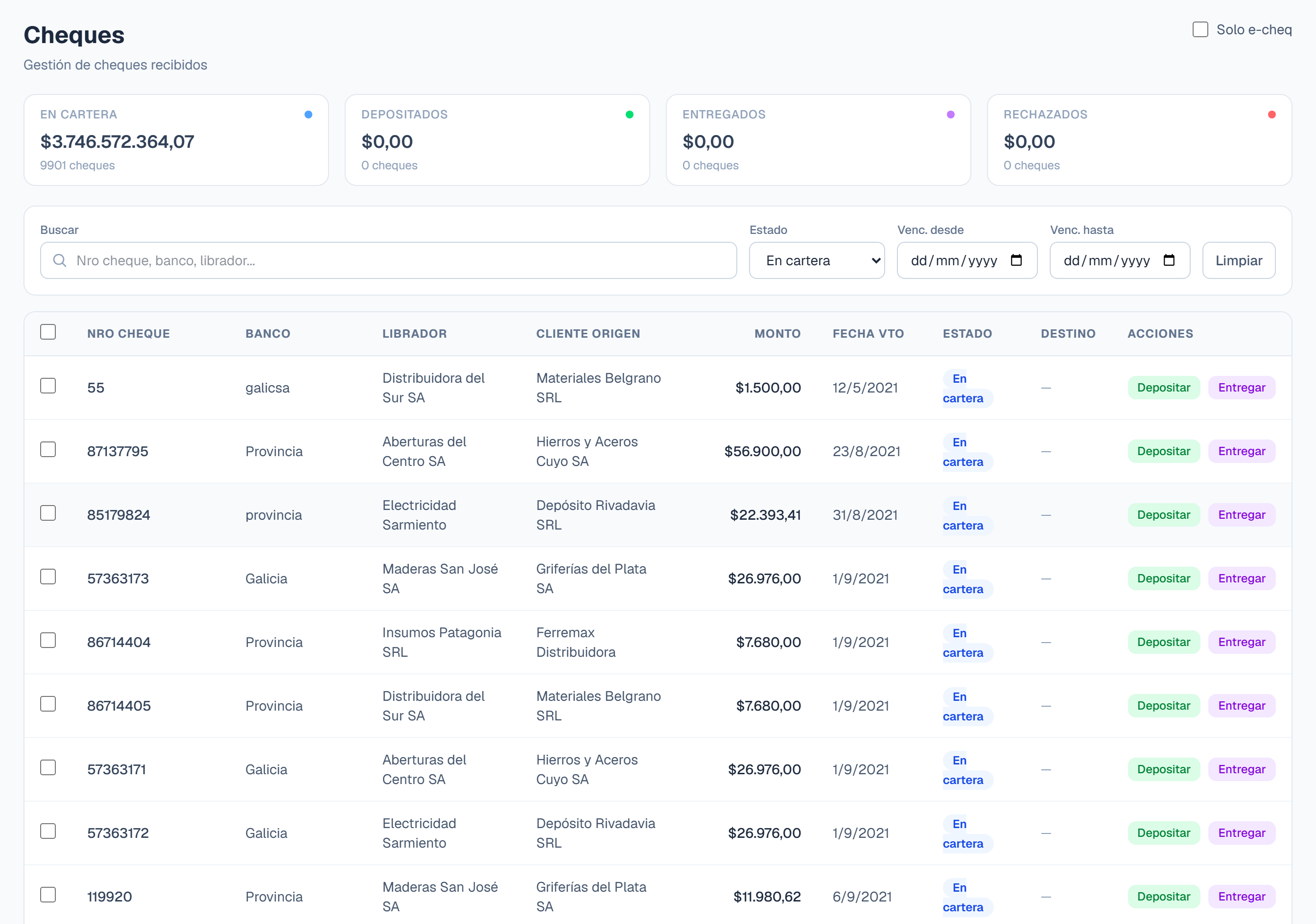Click the ESTADO column header
The width and height of the screenshot is (1316, 924).
tap(967, 333)
